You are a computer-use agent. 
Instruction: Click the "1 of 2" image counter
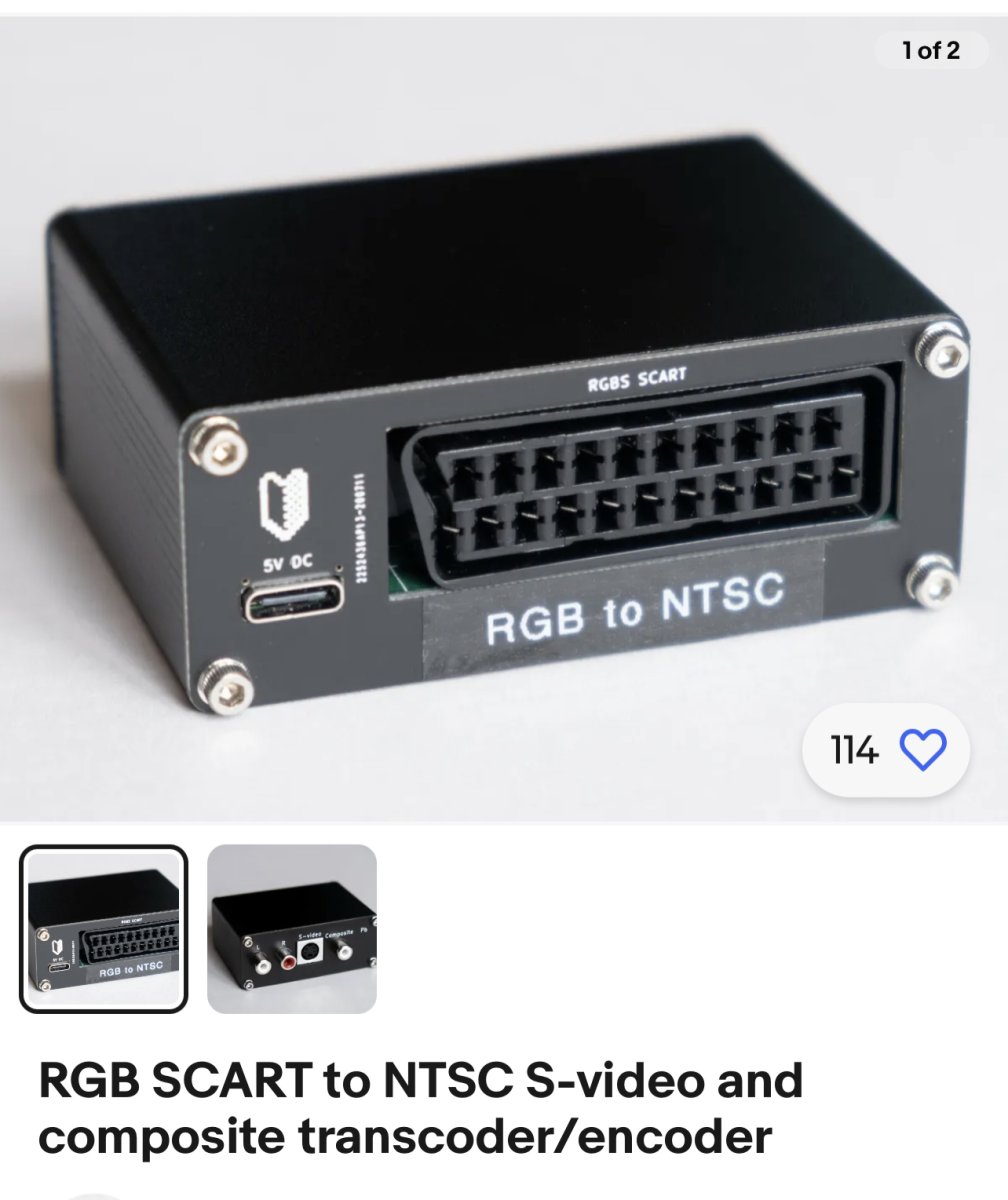(931, 50)
